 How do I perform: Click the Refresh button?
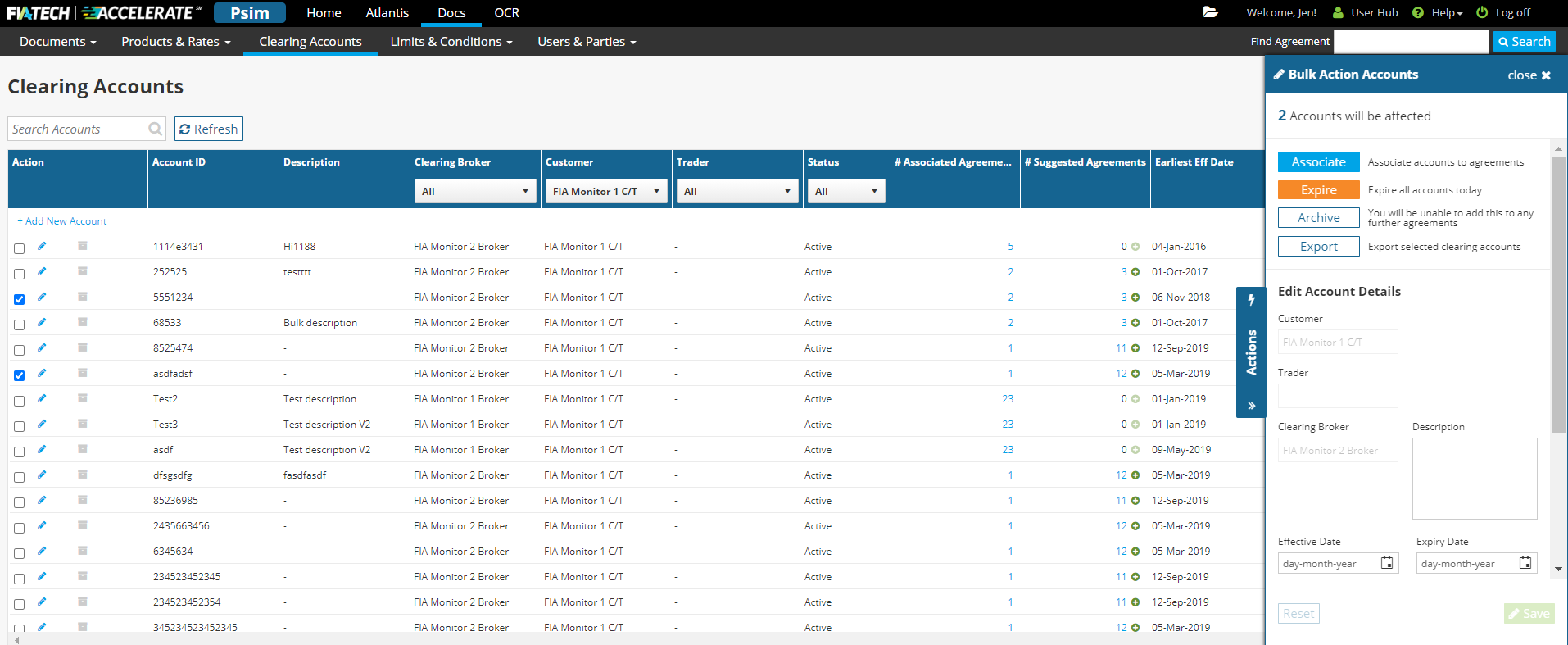(x=209, y=129)
